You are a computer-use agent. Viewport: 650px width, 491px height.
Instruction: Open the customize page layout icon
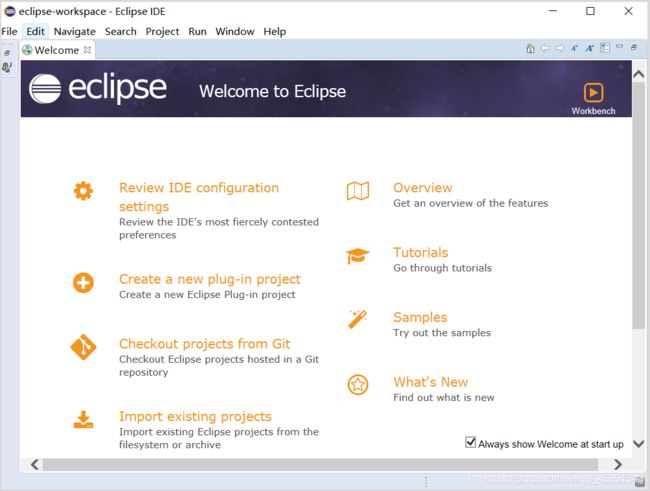click(x=605, y=48)
